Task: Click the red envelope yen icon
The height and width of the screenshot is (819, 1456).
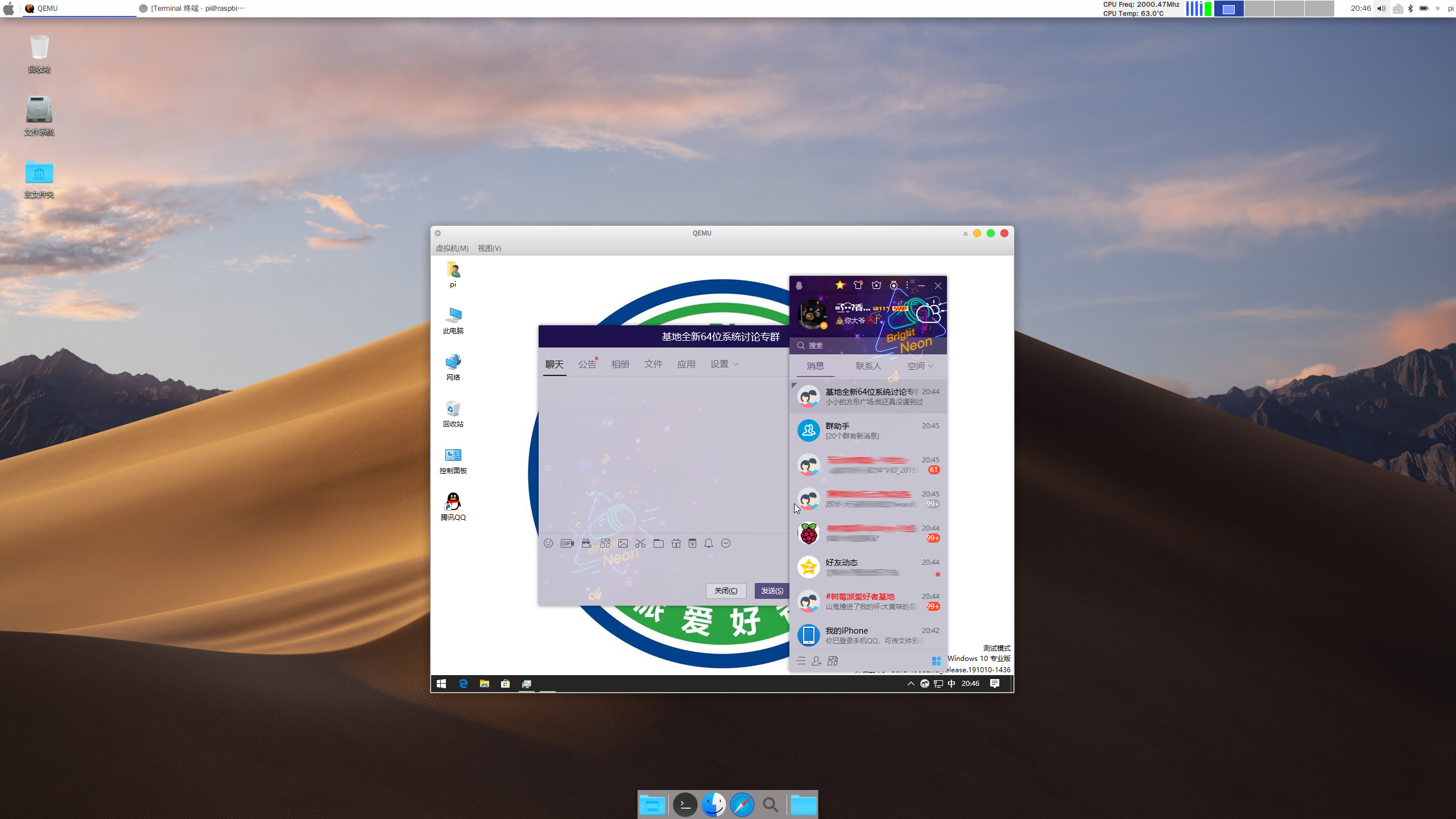Action: [692, 543]
